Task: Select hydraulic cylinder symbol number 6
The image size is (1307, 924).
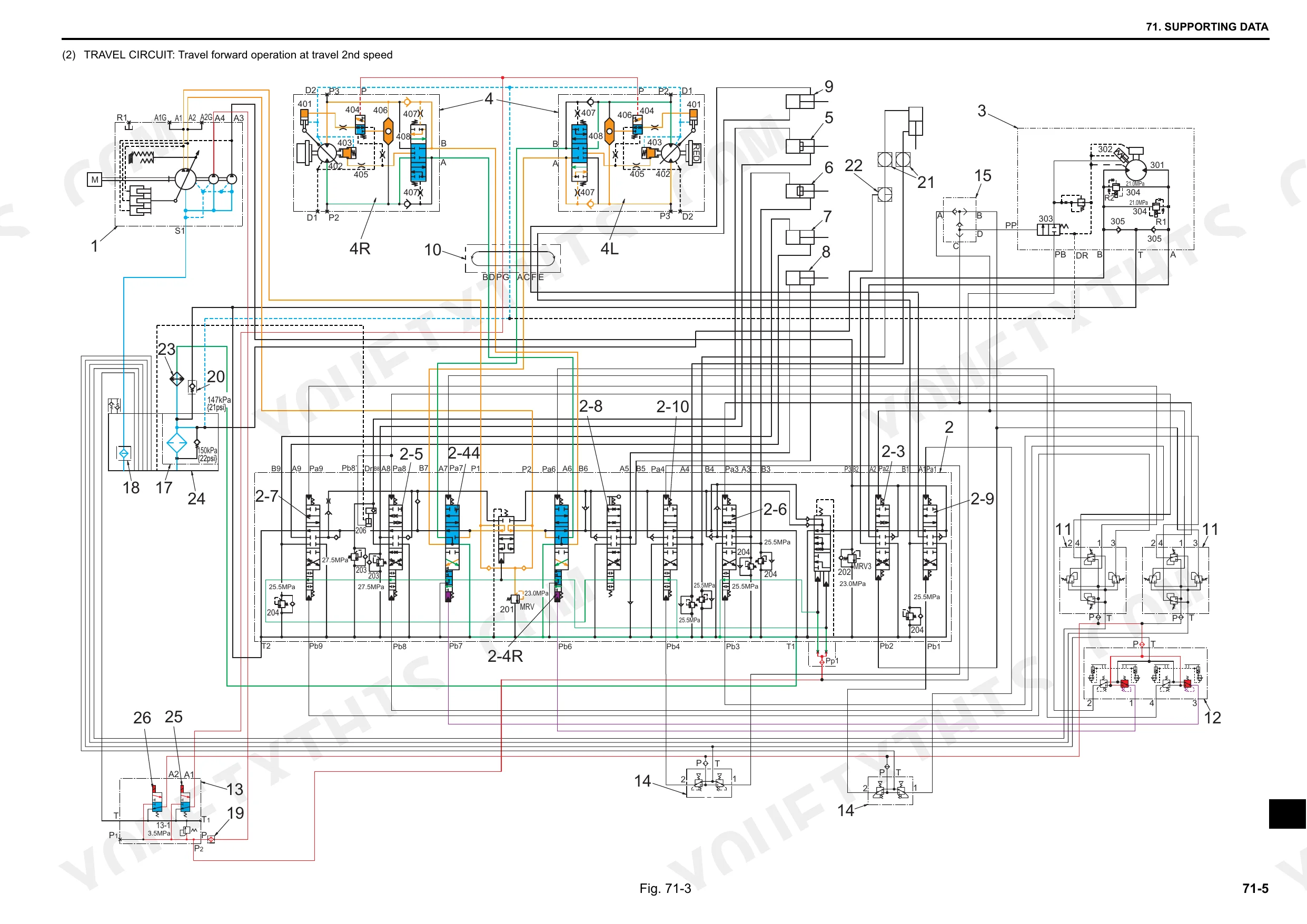Action: pyautogui.click(x=800, y=191)
